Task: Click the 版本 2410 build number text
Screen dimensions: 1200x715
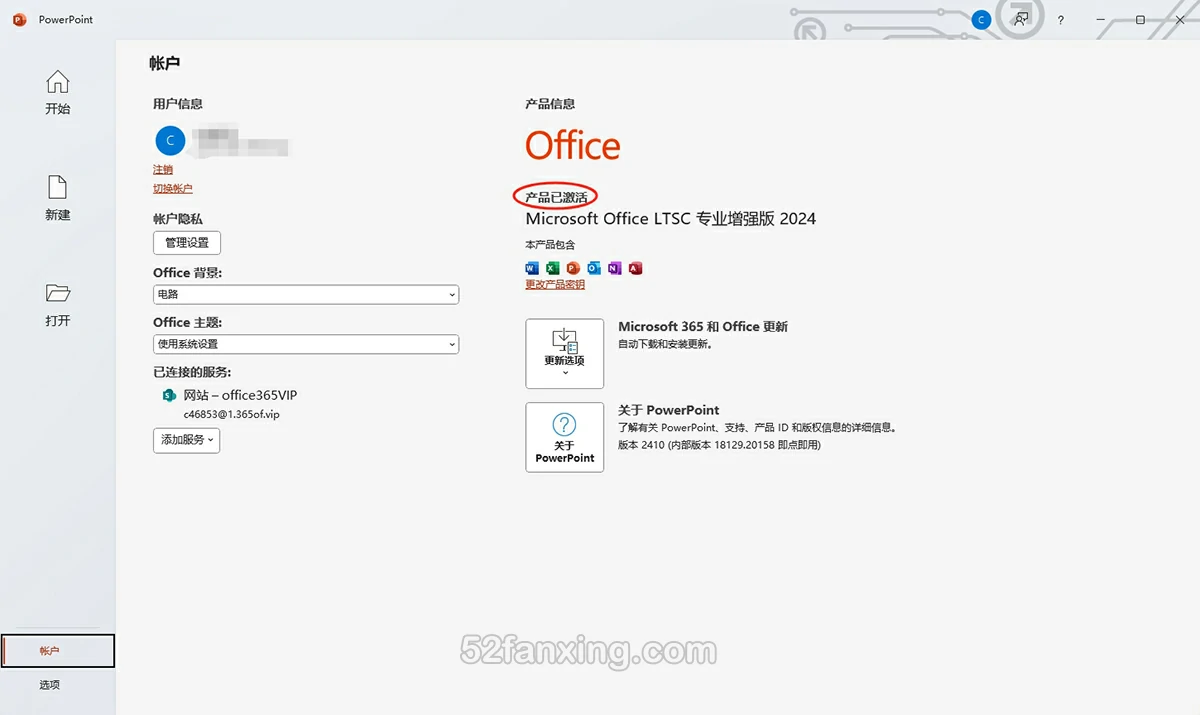Action: point(719,445)
